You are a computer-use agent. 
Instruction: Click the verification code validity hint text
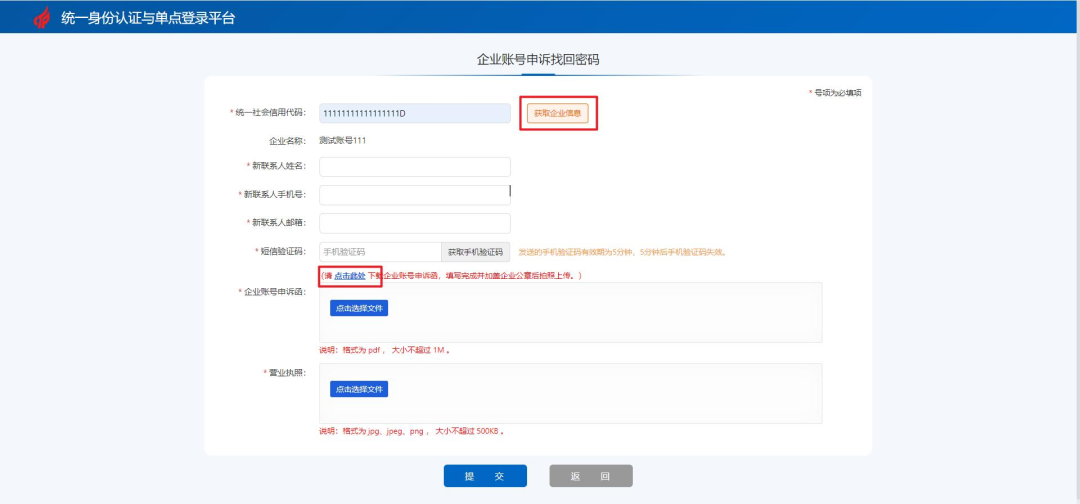pos(623,252)
